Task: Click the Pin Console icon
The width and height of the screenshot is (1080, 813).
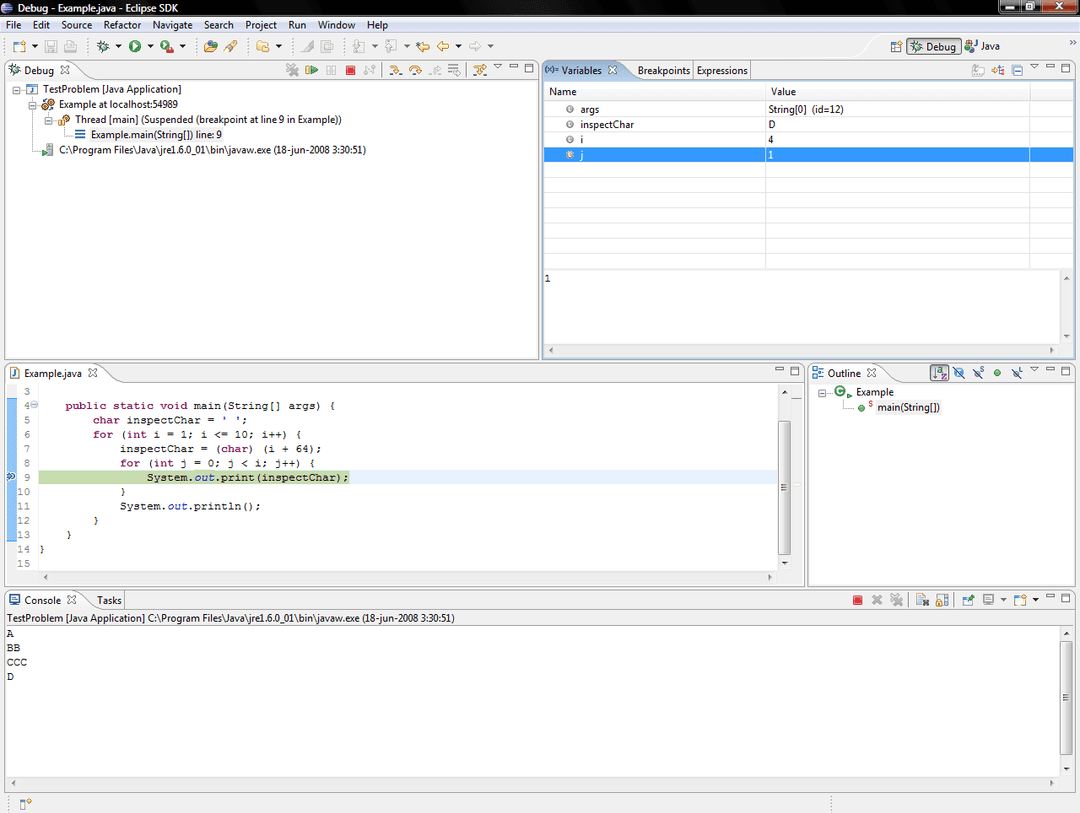Action: pos(968,600)
